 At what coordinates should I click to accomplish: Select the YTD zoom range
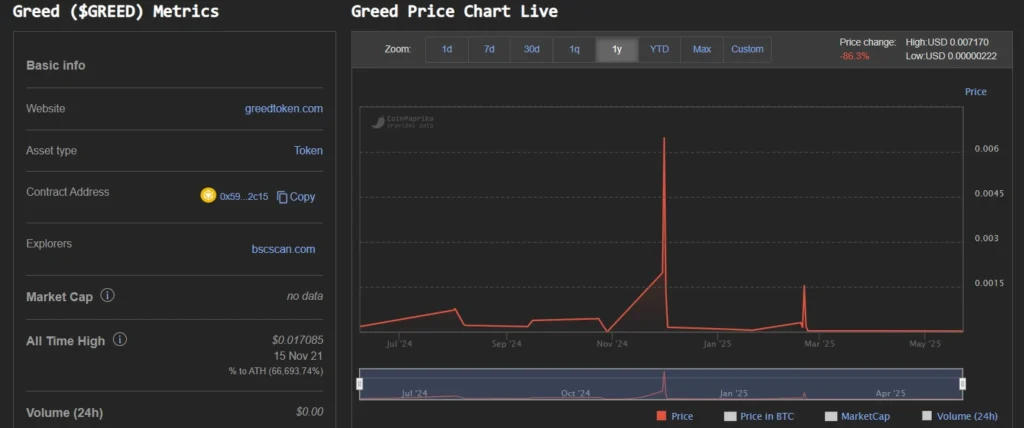659,49
